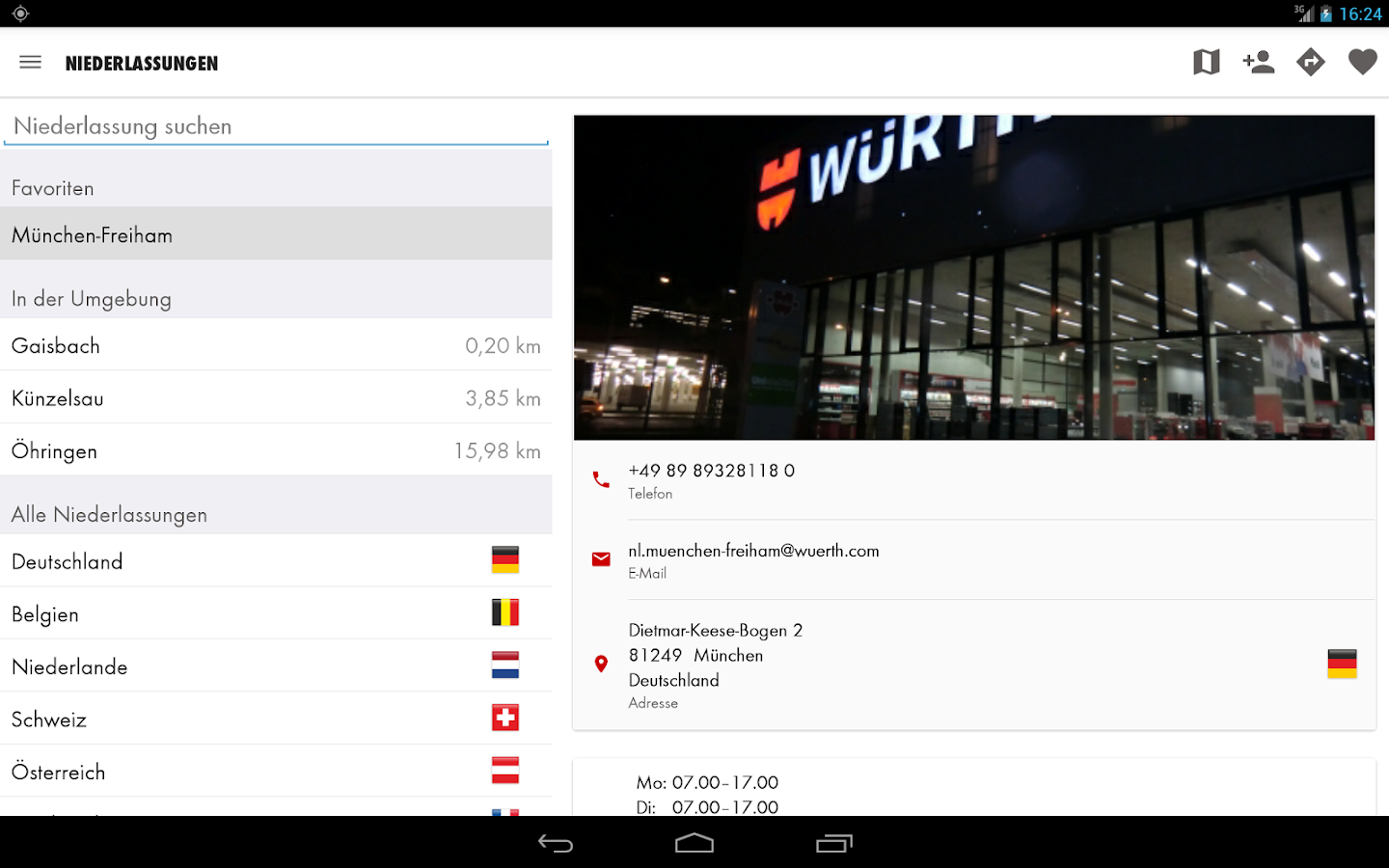Open the nearby branch Öhringen
Image resolution: width=1389 pixels, height=868 pixels.
pos(276,450)
